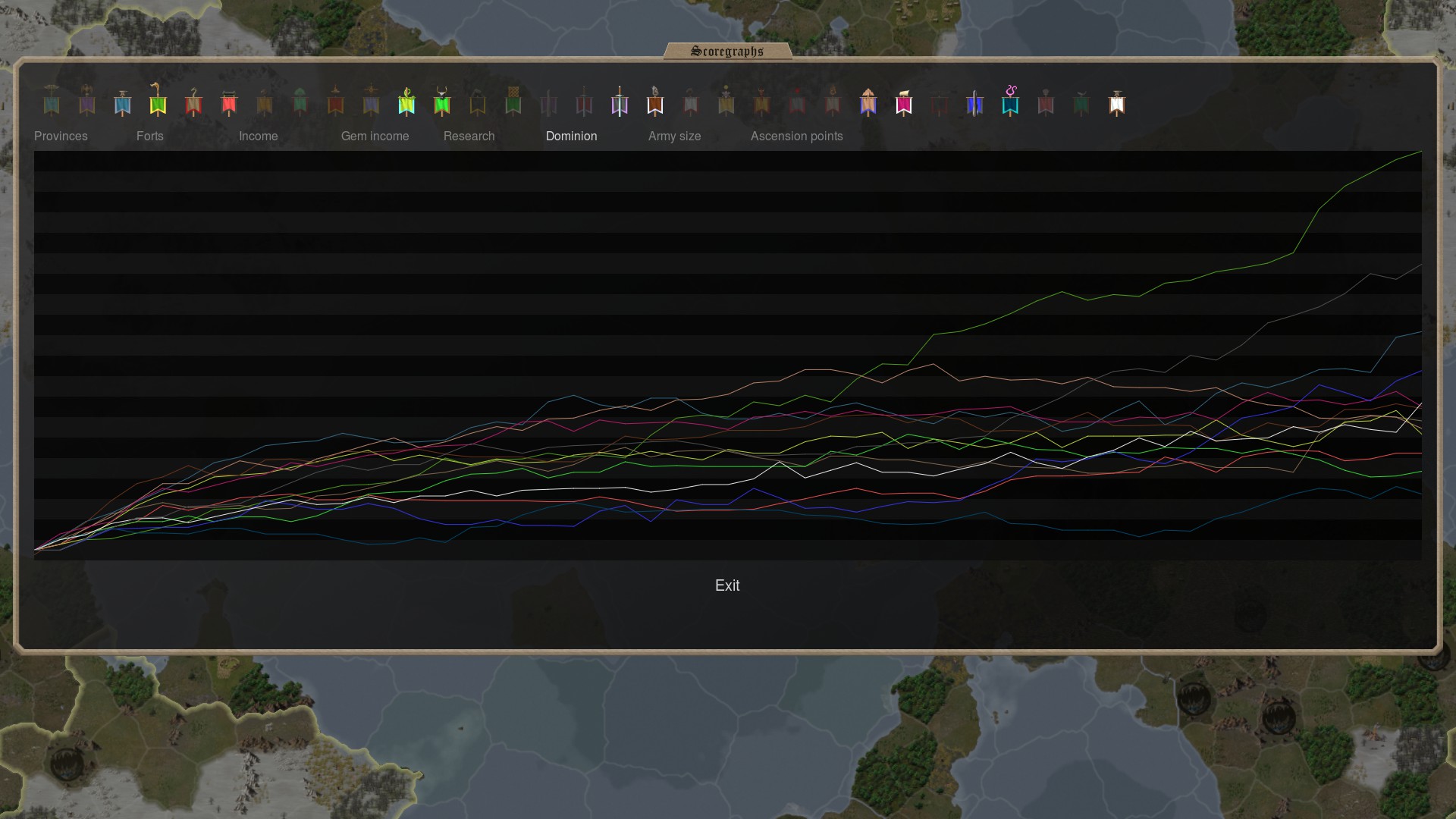Toggle the tan flag with serpent emblem
Screen dimensions: 1456x819
[x=193, y=101]
